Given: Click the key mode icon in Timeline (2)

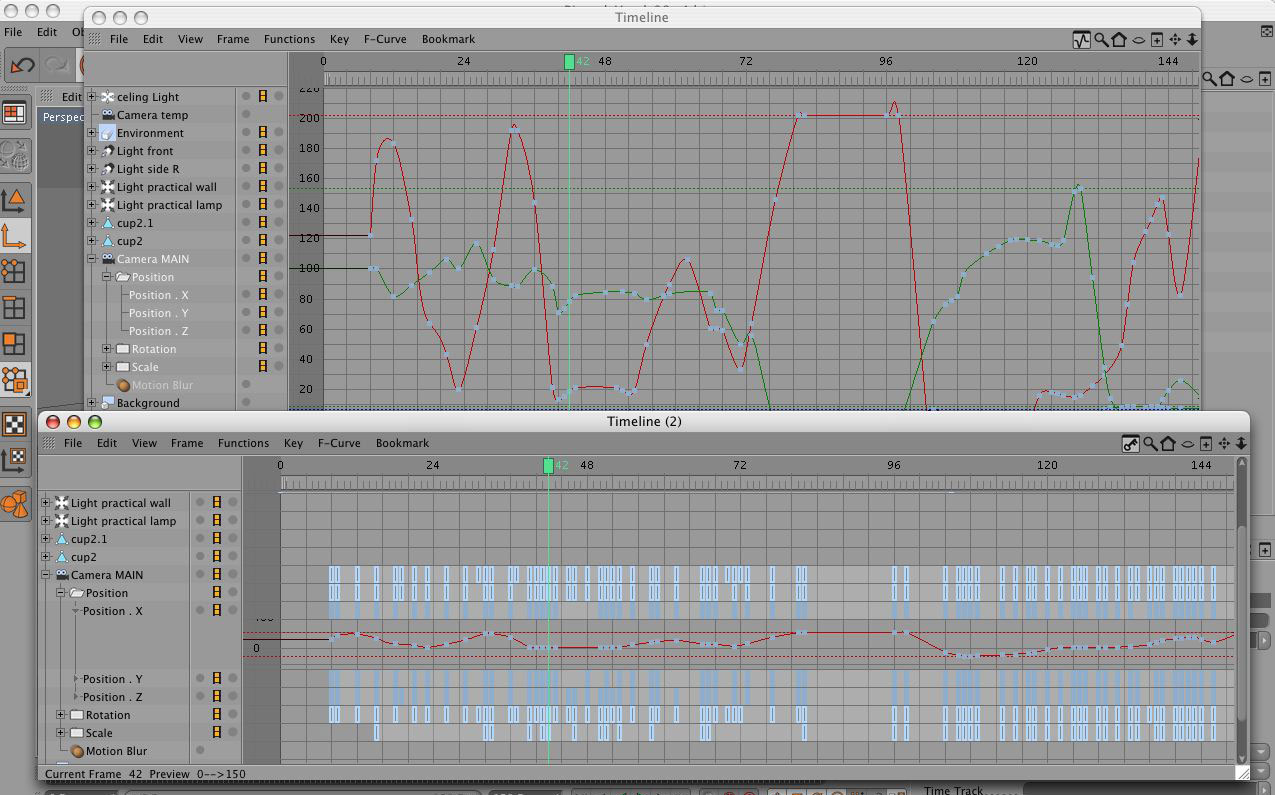Looking at the screenshot, I should [x=1130, y=444].
